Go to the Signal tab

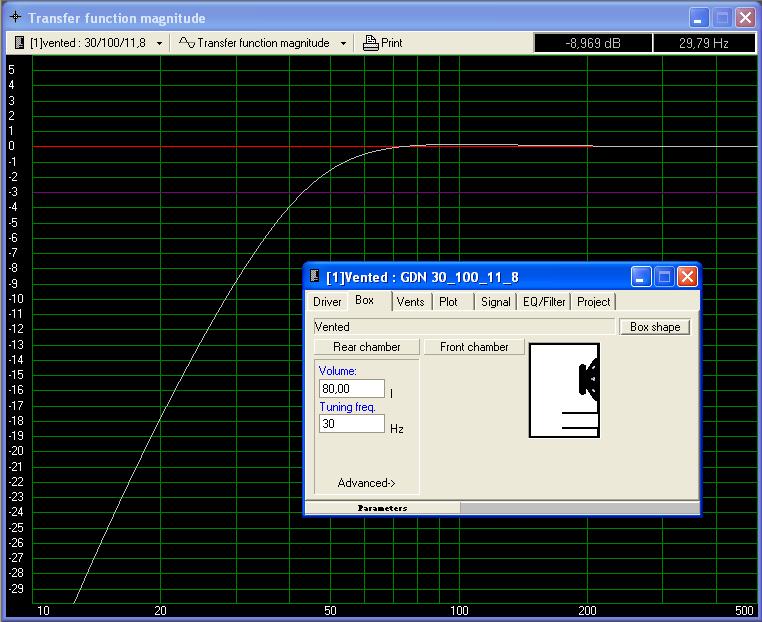pos(495,301)
